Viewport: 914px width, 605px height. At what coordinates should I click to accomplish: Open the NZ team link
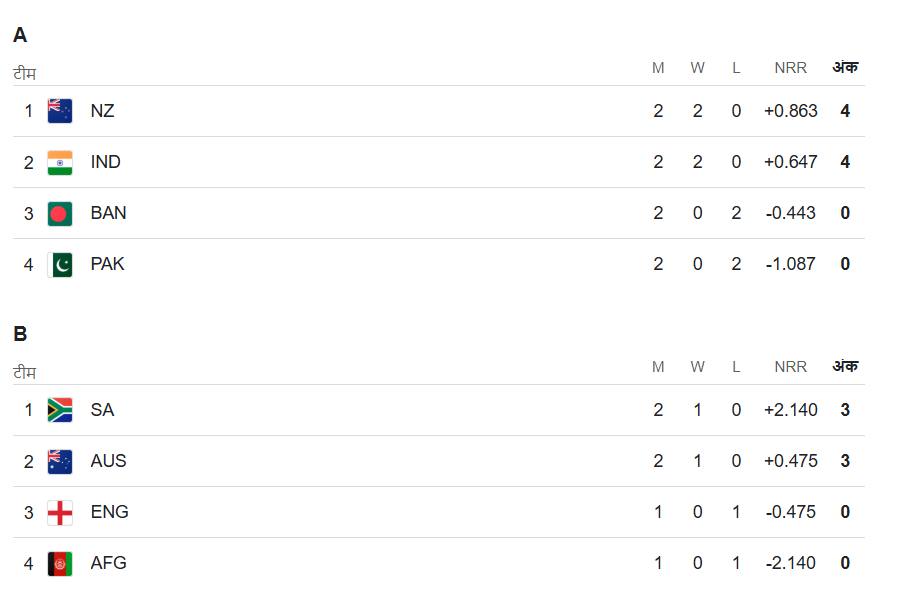pos(102,111)
